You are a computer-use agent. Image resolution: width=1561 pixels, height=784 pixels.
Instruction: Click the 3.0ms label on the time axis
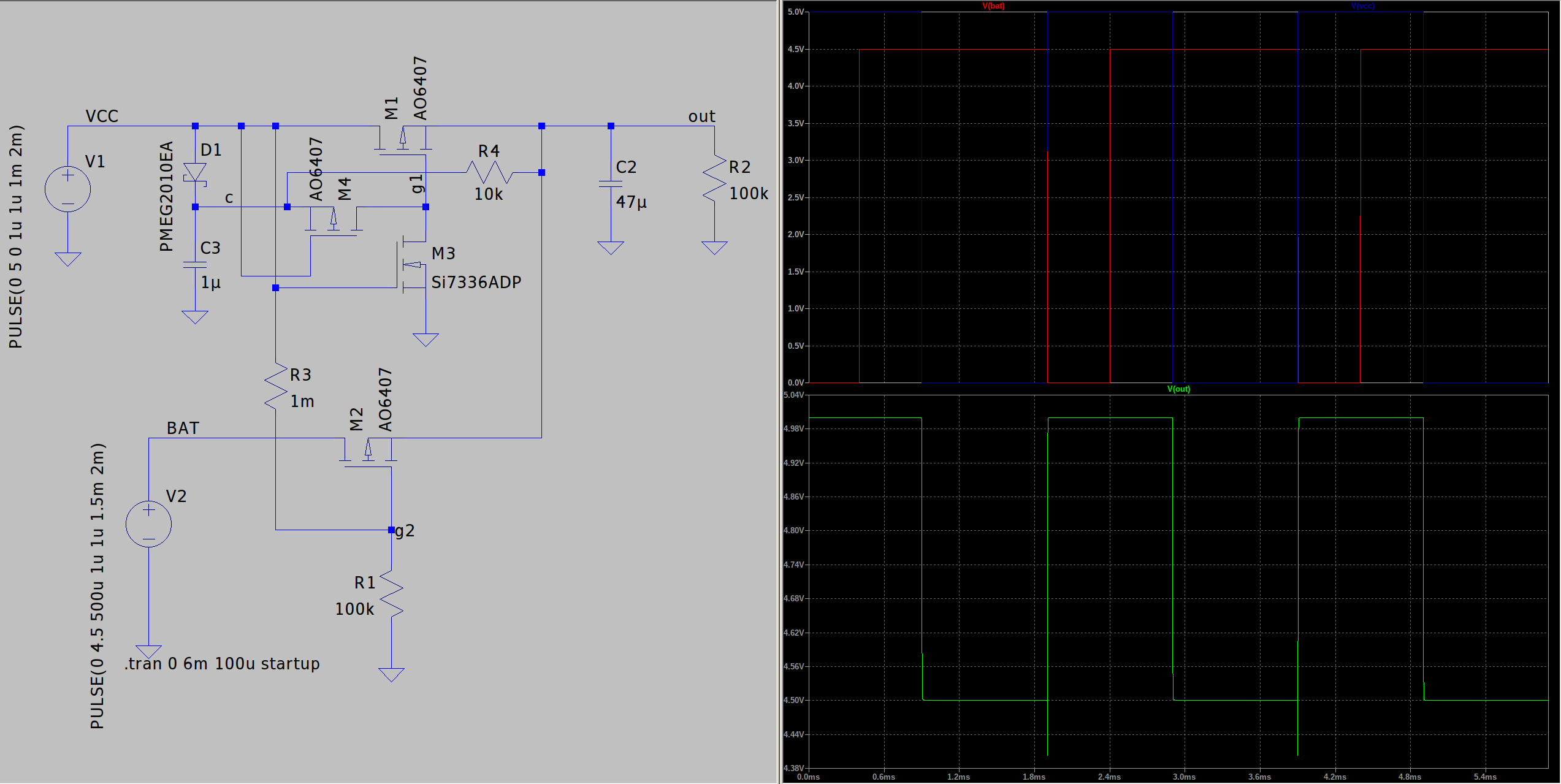1184,777
